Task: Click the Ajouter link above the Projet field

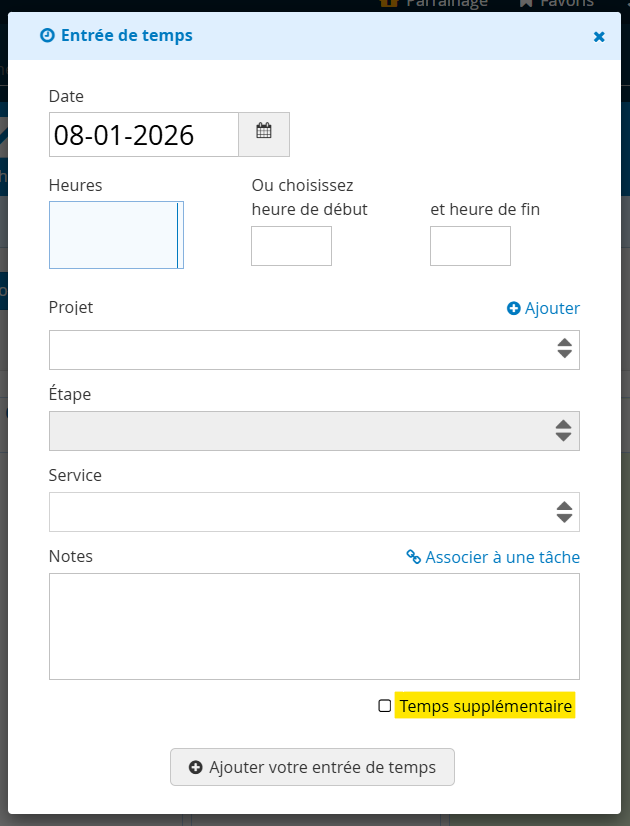Action: [x=550, y=308]
